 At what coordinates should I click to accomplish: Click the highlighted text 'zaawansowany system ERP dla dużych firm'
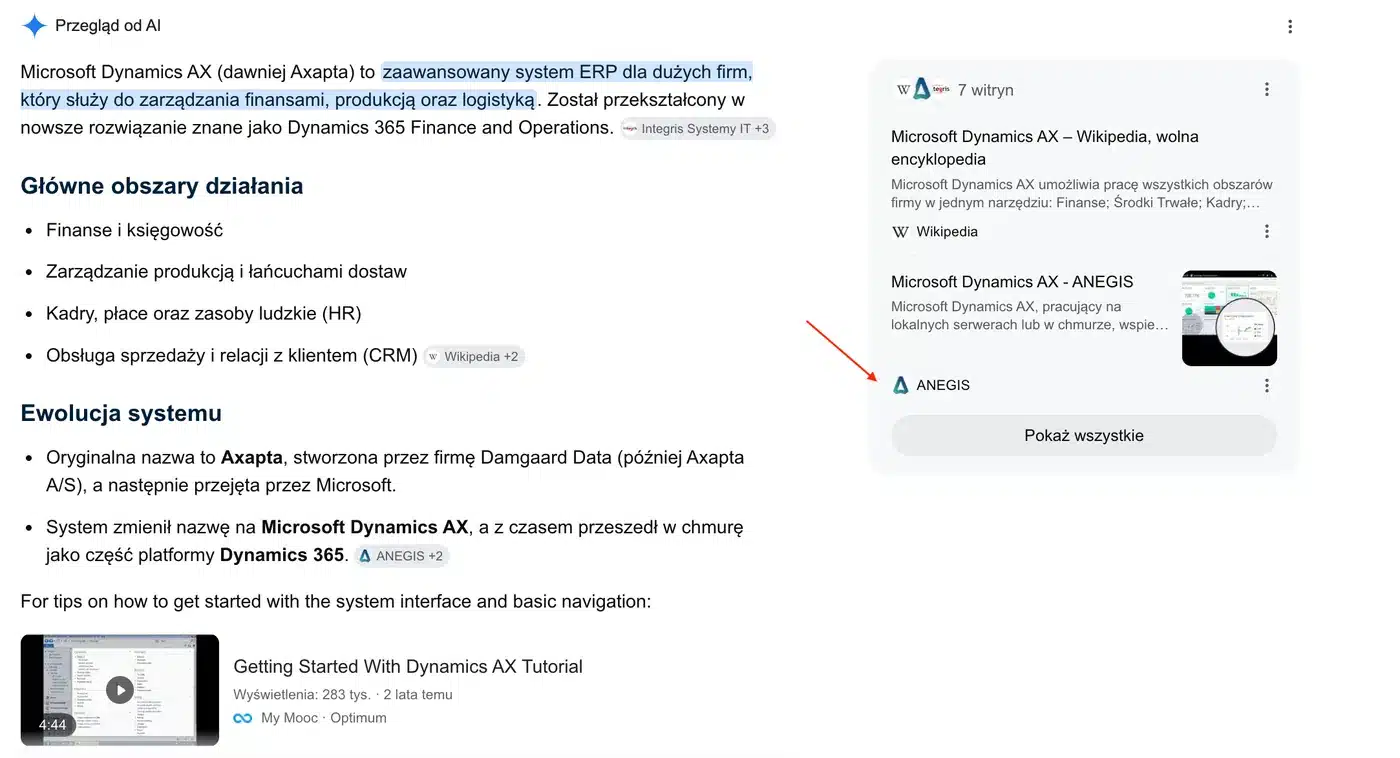567,72
